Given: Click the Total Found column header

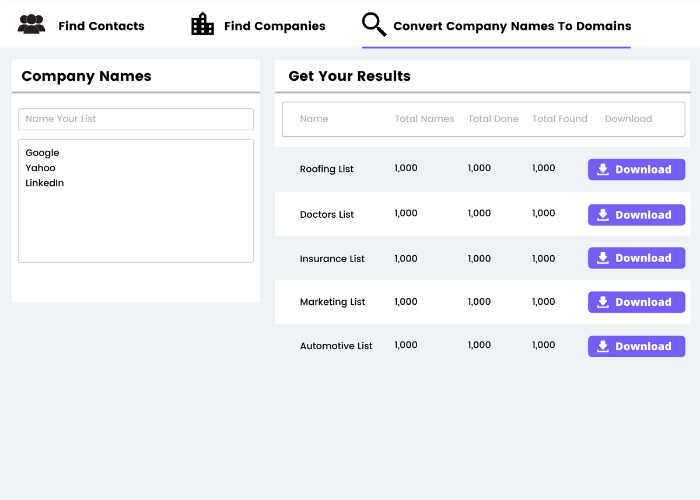Looking at the screenshot, I should (x=560, y=119).
